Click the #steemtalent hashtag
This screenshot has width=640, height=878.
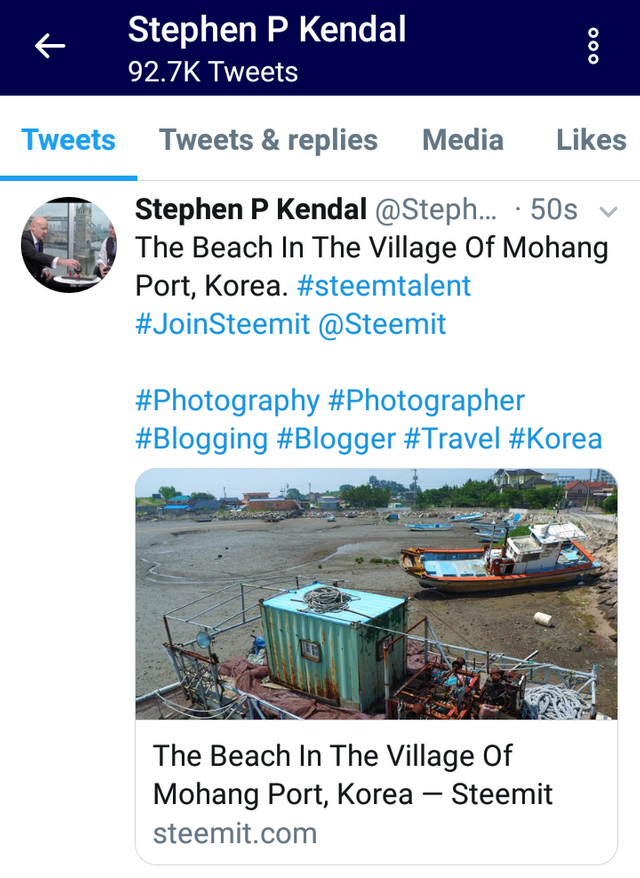click(x=384, y=286)
